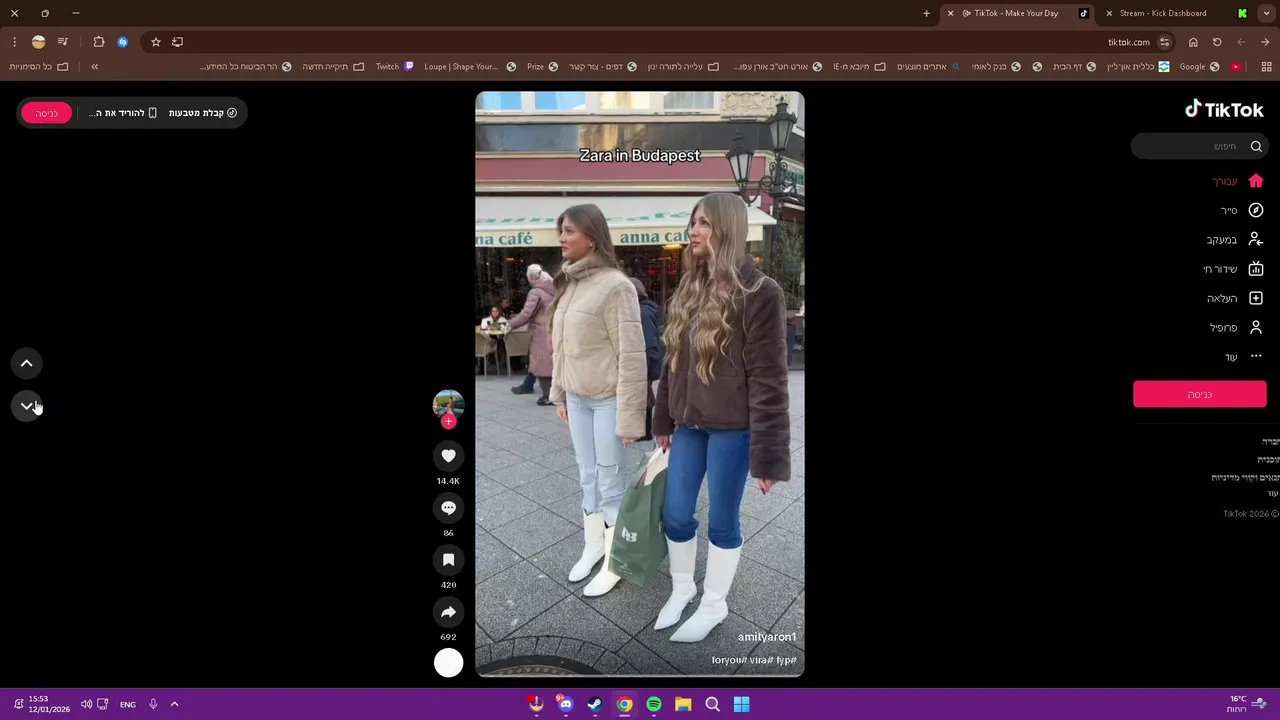Viewport: 1280px width, 720px height.
Task: Open Spotify from the taskbar
Action: [x=654, y=704]
